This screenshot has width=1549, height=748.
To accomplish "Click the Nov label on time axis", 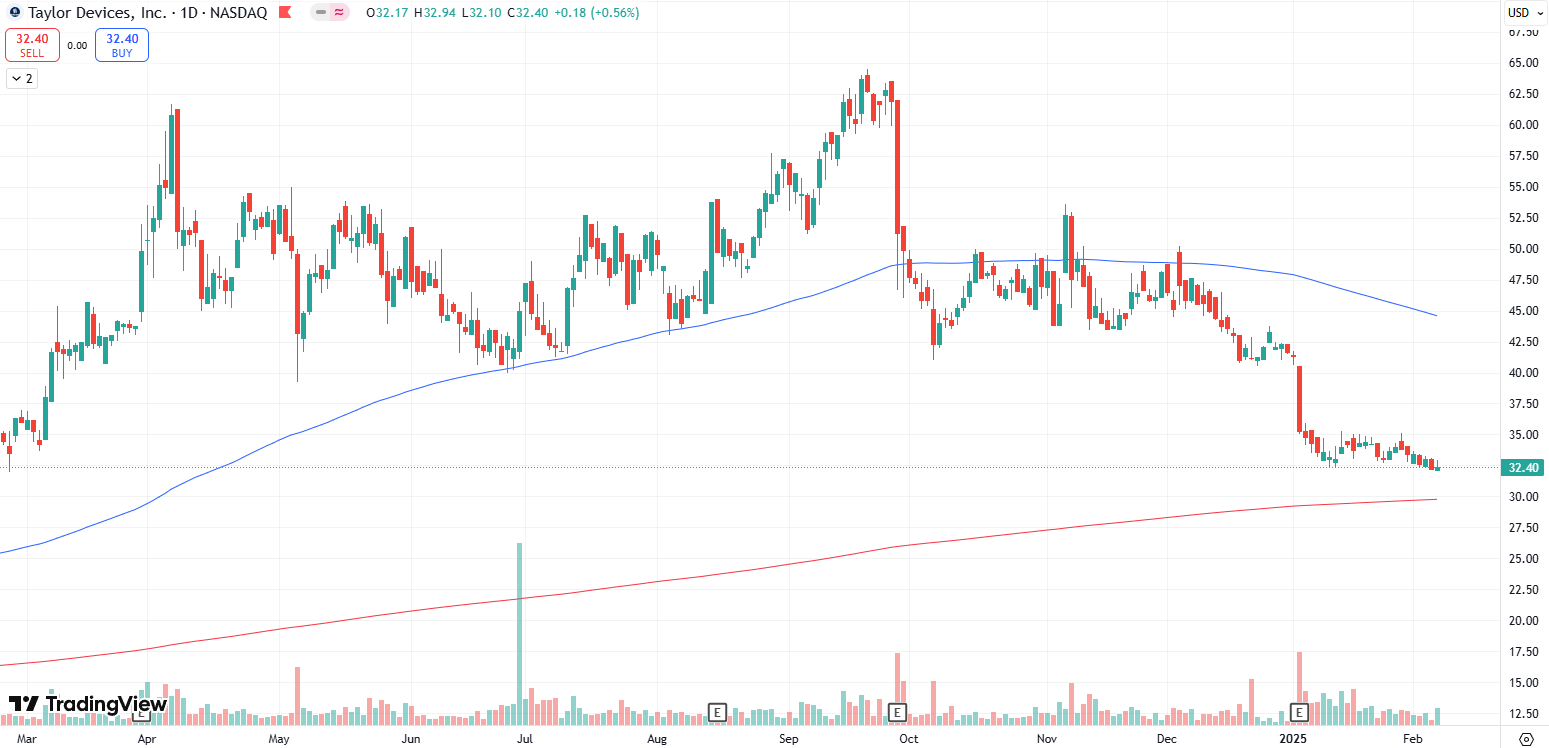I will (1047, 739).
